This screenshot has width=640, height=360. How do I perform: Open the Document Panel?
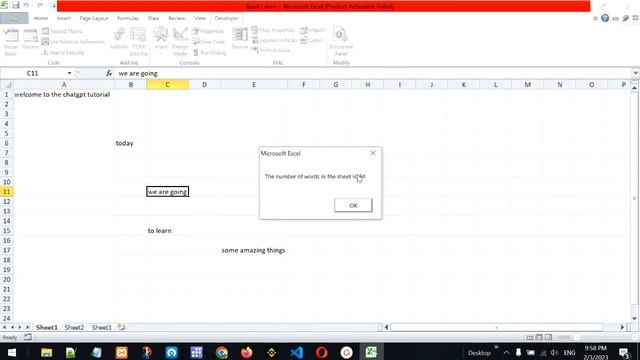pos(341,42)
